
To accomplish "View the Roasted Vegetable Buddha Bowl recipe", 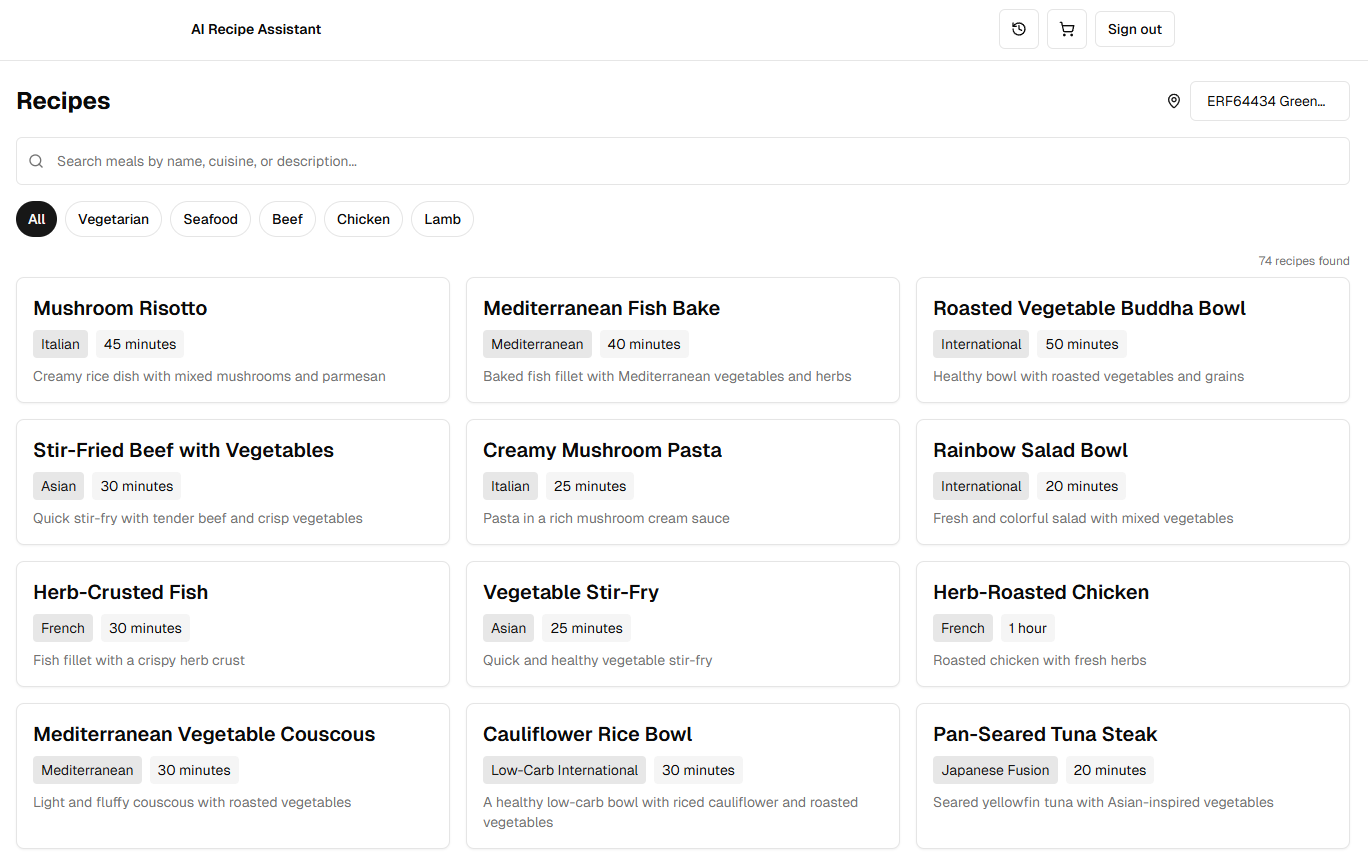I will (x=1132, y=340).
